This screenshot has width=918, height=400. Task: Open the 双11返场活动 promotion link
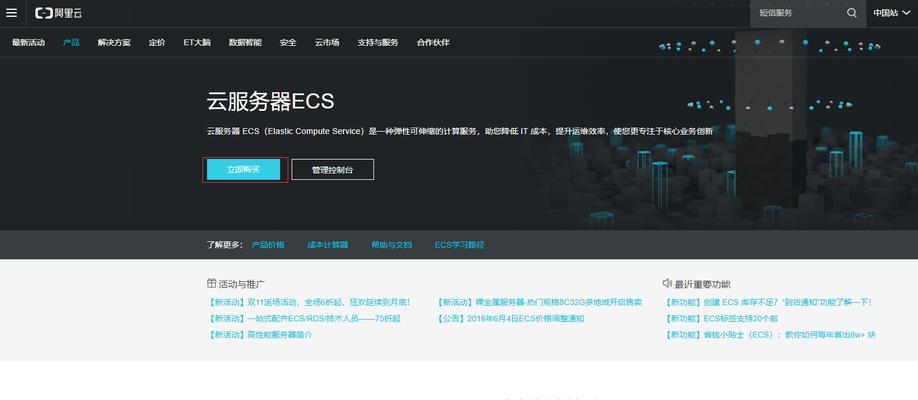click(x=309, y=303)
